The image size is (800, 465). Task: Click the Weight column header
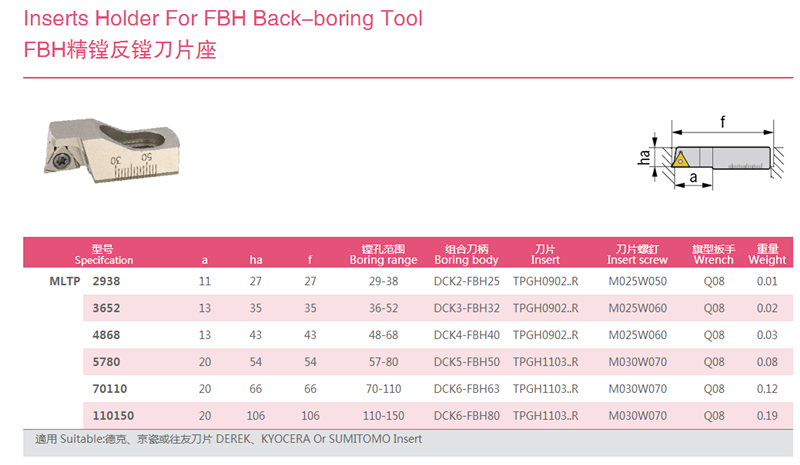point(767,254)
